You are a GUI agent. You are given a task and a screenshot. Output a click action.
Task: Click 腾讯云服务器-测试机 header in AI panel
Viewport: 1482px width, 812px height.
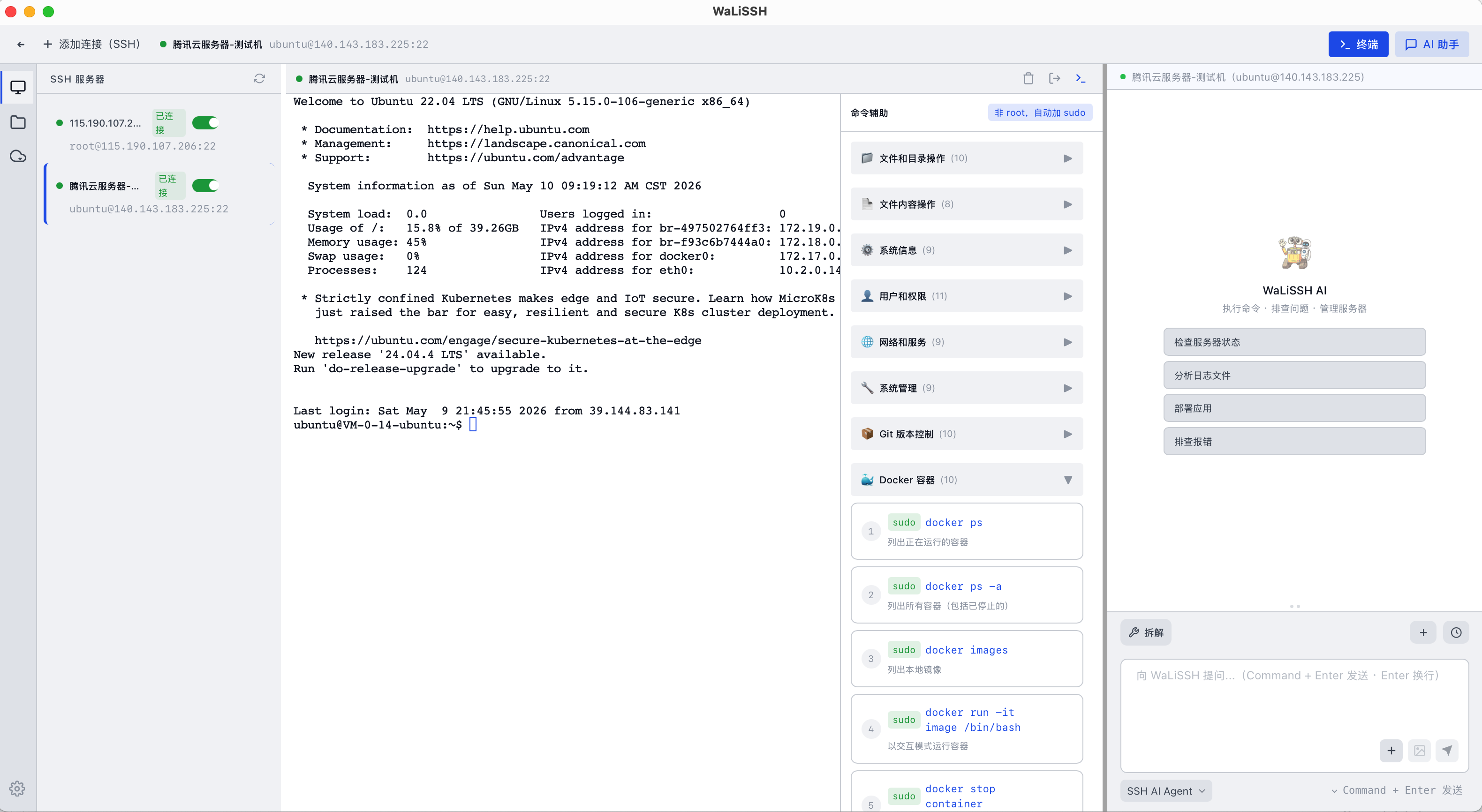(x=1248, y=77)
